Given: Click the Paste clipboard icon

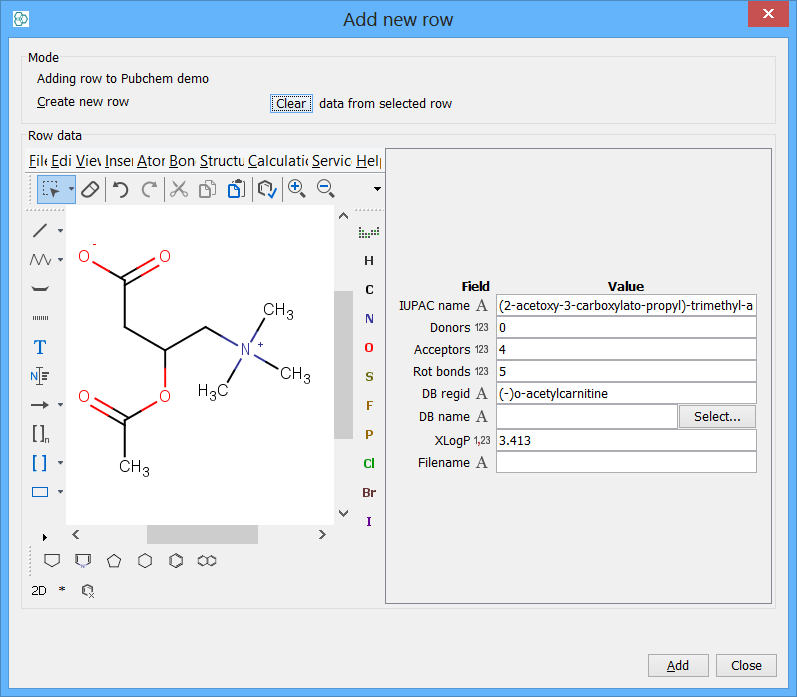Looking at the screenshot, I should coord(236,189).
